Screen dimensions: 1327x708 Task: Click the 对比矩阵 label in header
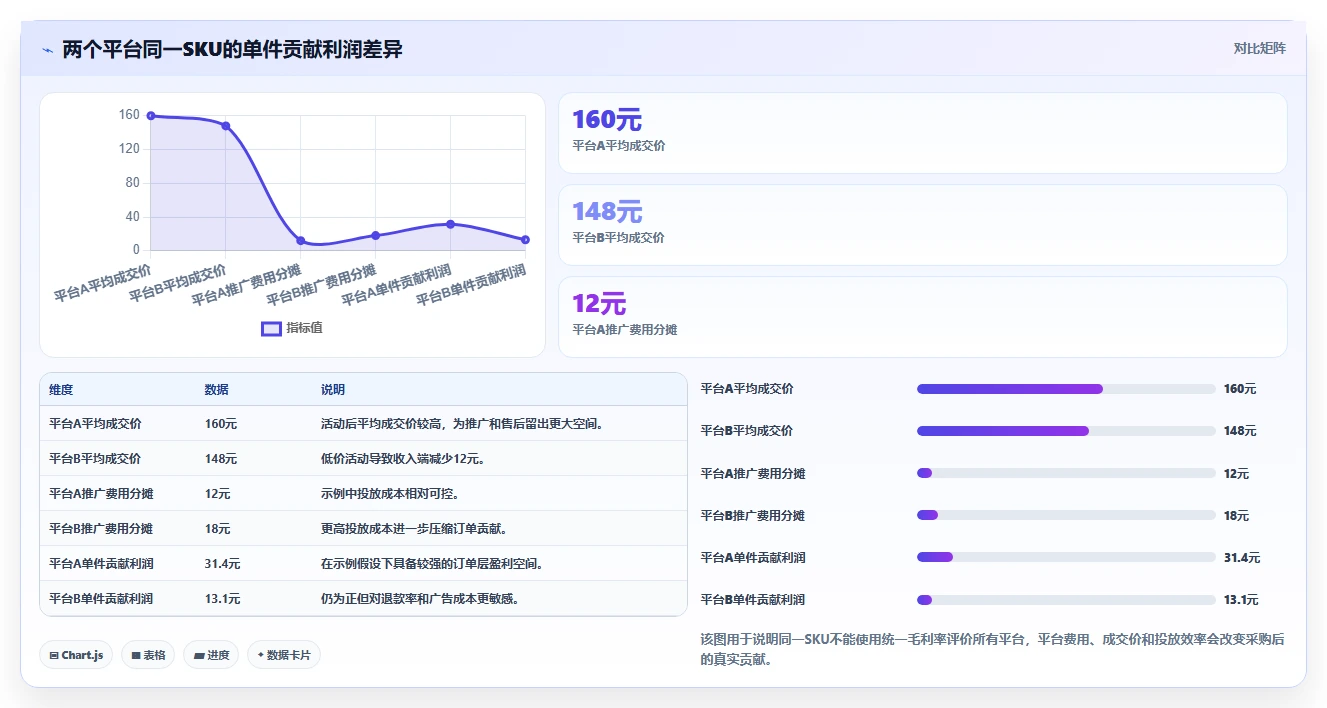point(1260,48)
